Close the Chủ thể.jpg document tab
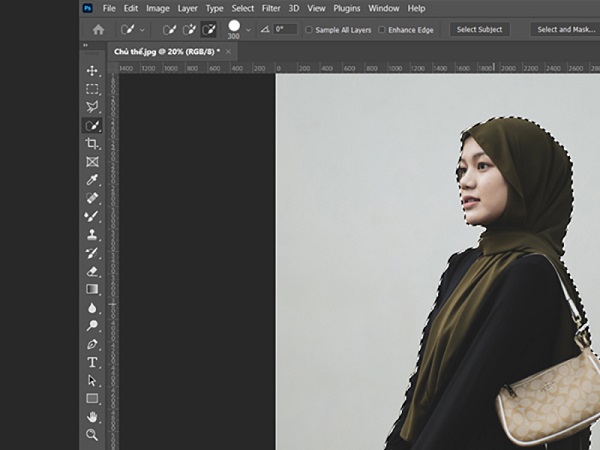Viewport: 600px width, 450px height. [x=228, y=52]
